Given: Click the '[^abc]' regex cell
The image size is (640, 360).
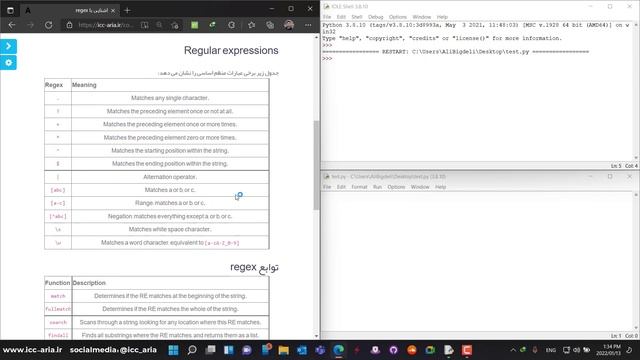Looking at the screenshot, I should click(x=58, y=216).
